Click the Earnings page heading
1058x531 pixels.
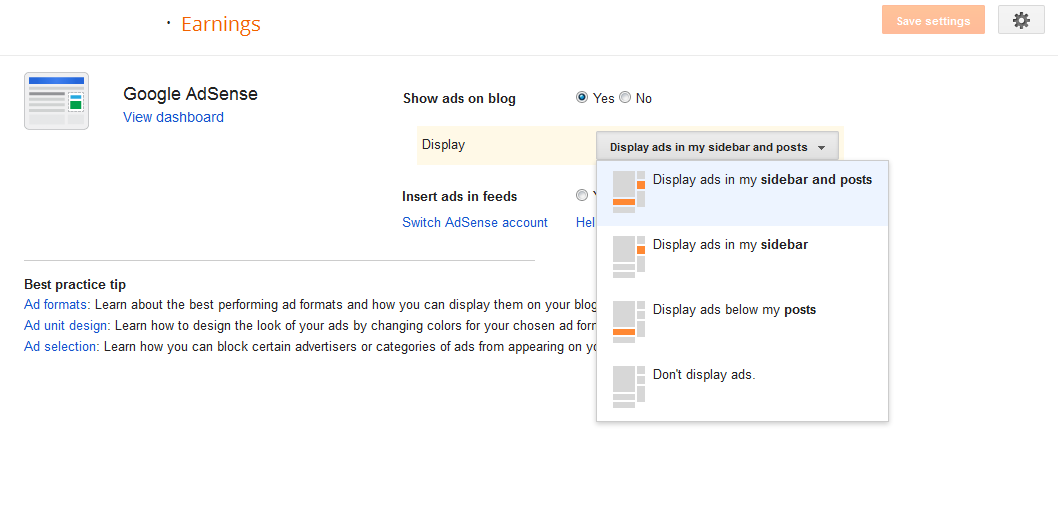221,24
